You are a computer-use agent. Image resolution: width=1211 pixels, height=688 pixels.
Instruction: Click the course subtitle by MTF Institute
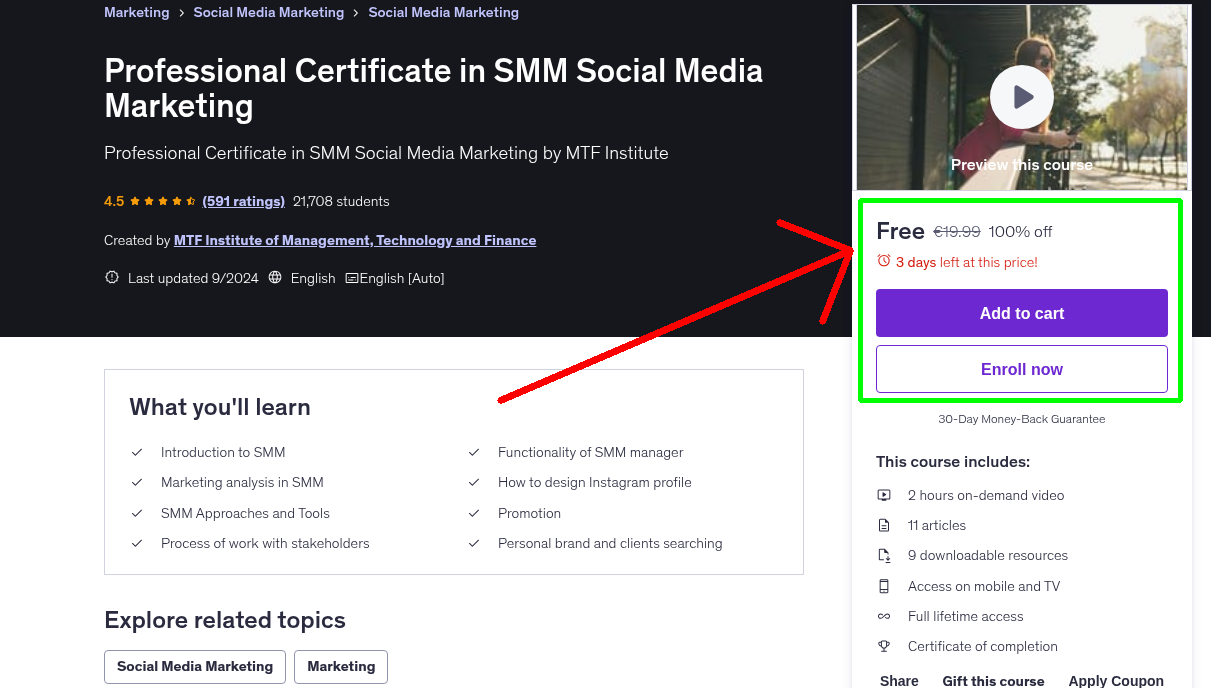tap(386, 153)
